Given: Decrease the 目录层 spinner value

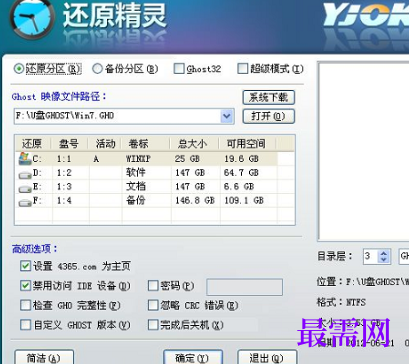Looking at the screenshot, I should (384, 259).
